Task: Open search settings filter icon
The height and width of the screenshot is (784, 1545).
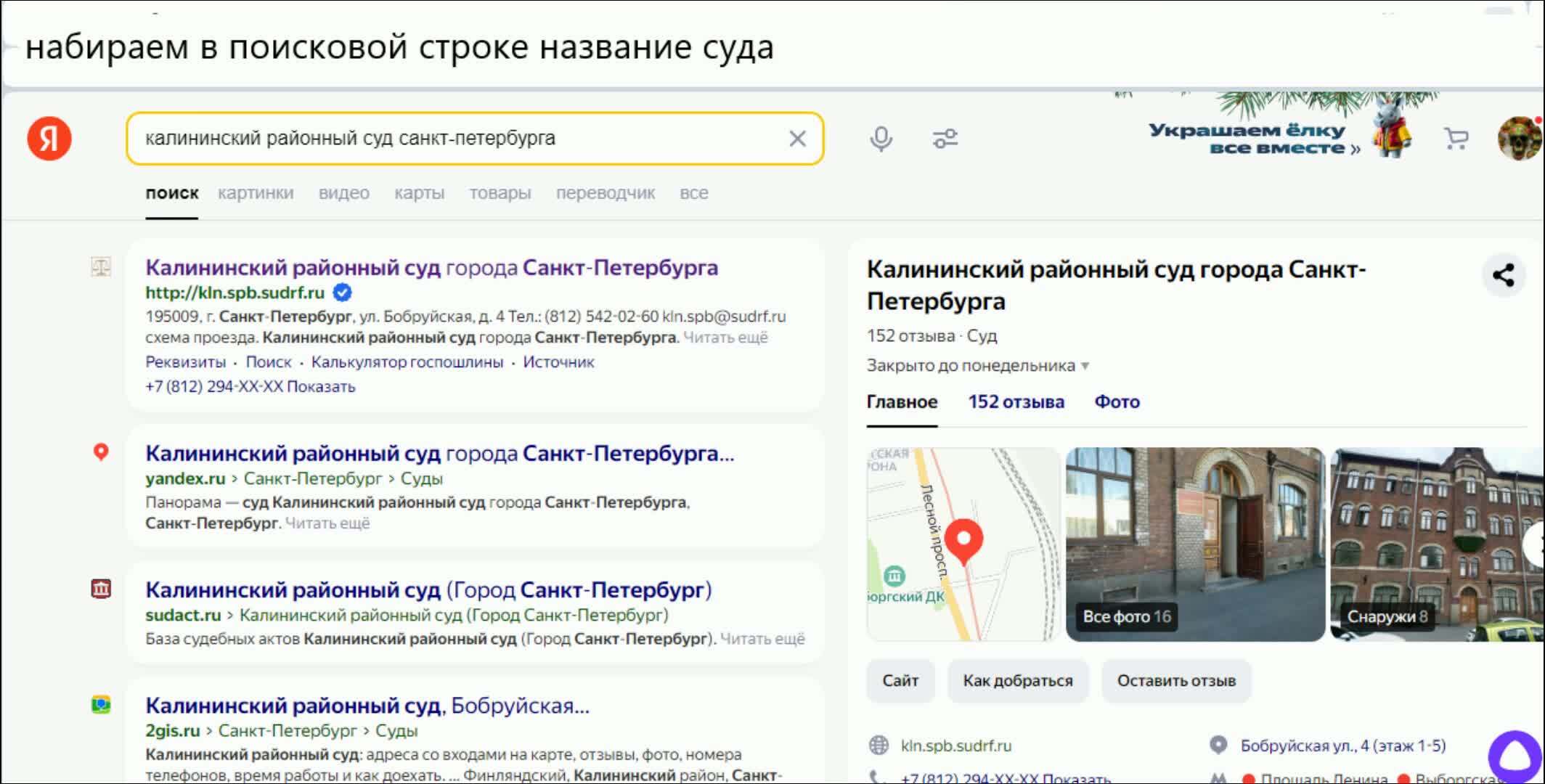Action: pos(945,138)
